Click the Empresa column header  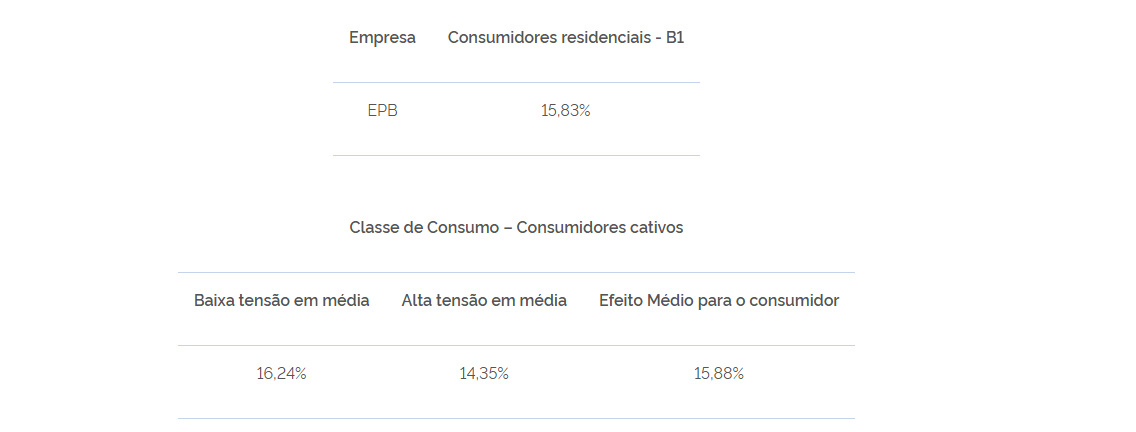click(382, 38)
